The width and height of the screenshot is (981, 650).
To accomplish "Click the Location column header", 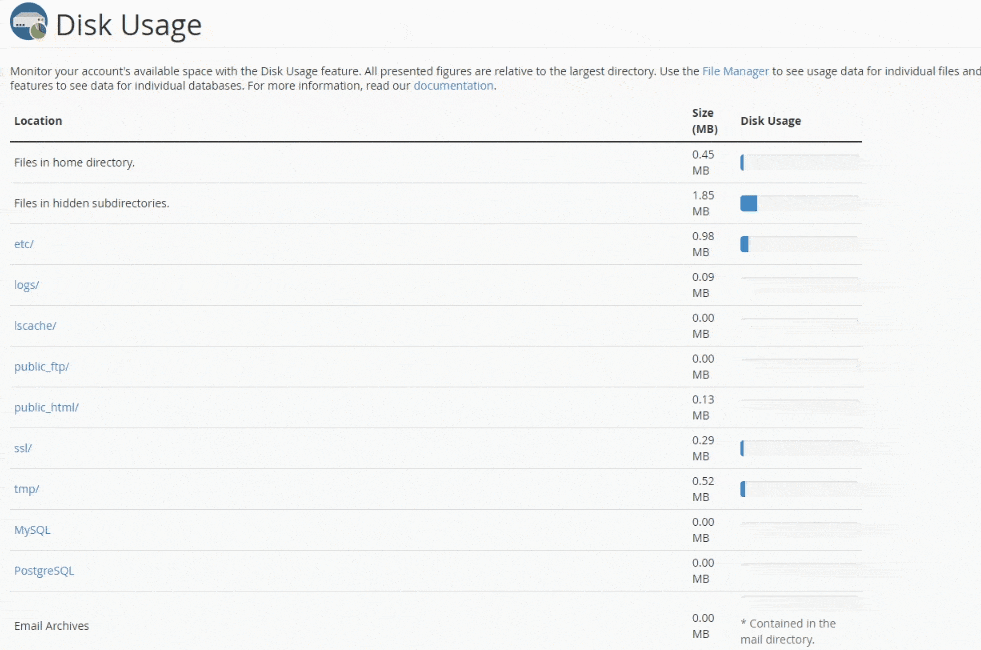I will [38, 121].
